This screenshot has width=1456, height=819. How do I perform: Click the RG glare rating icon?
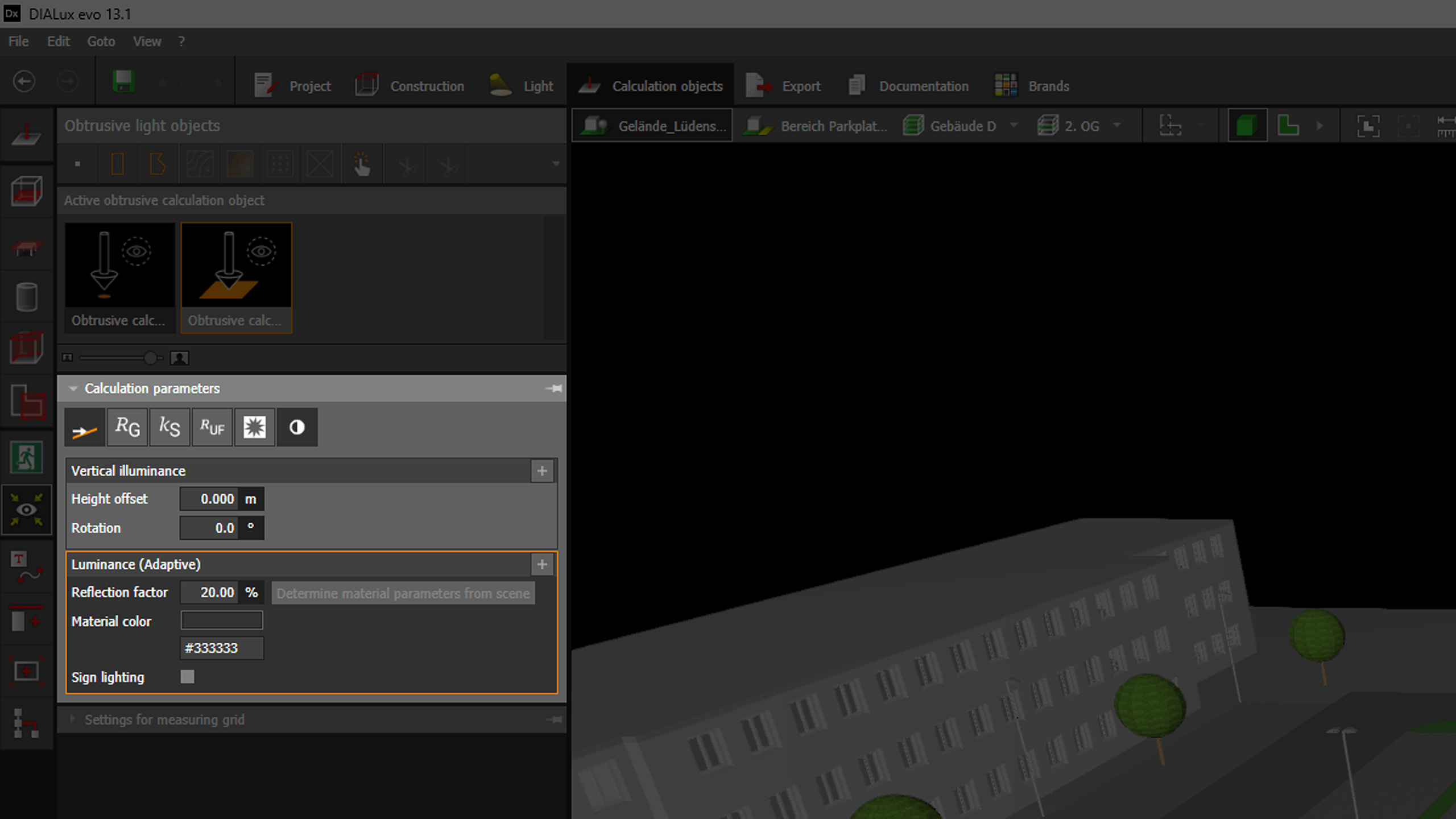point(127,427)
